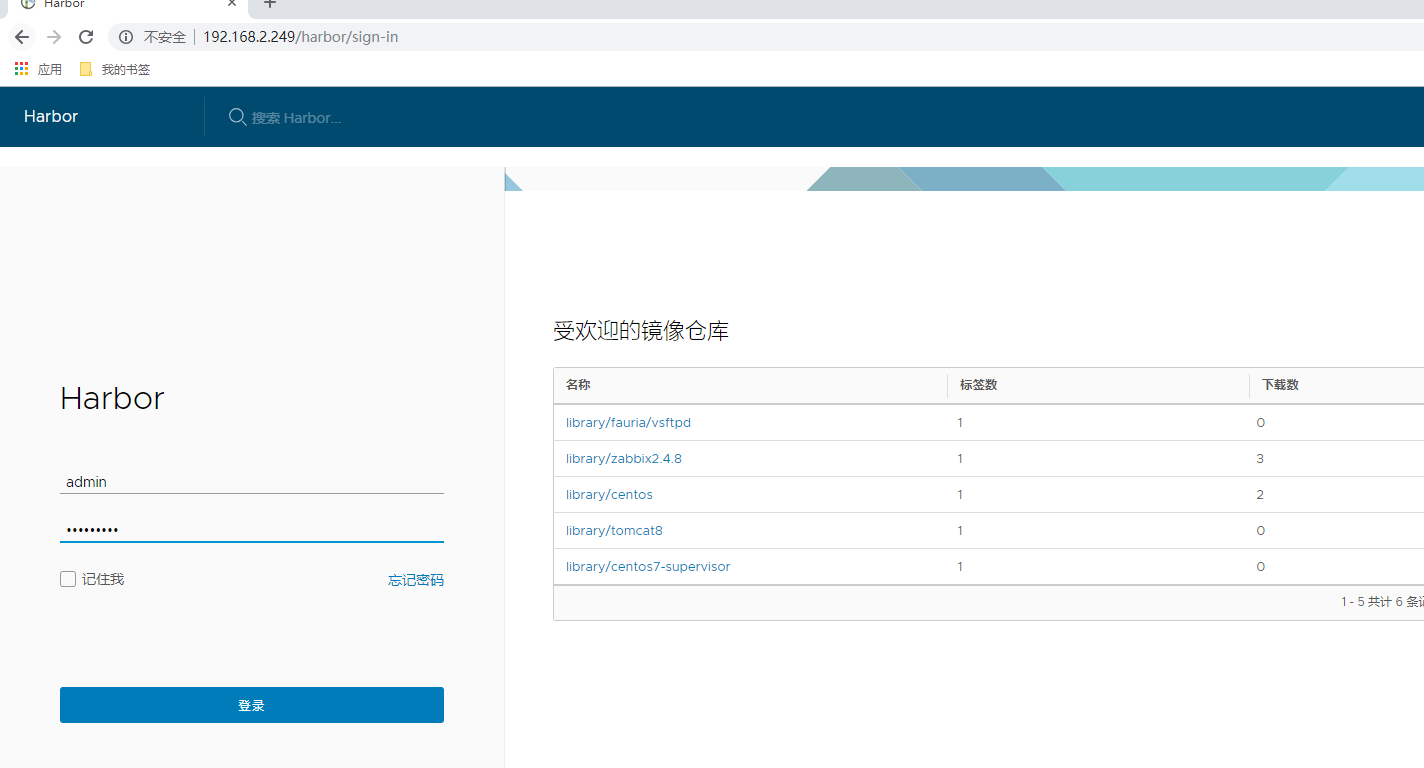Click download count 0 in centos7-supervisor row
Viewport: 1424px width, 768px height.
(x=1260, y=567)
